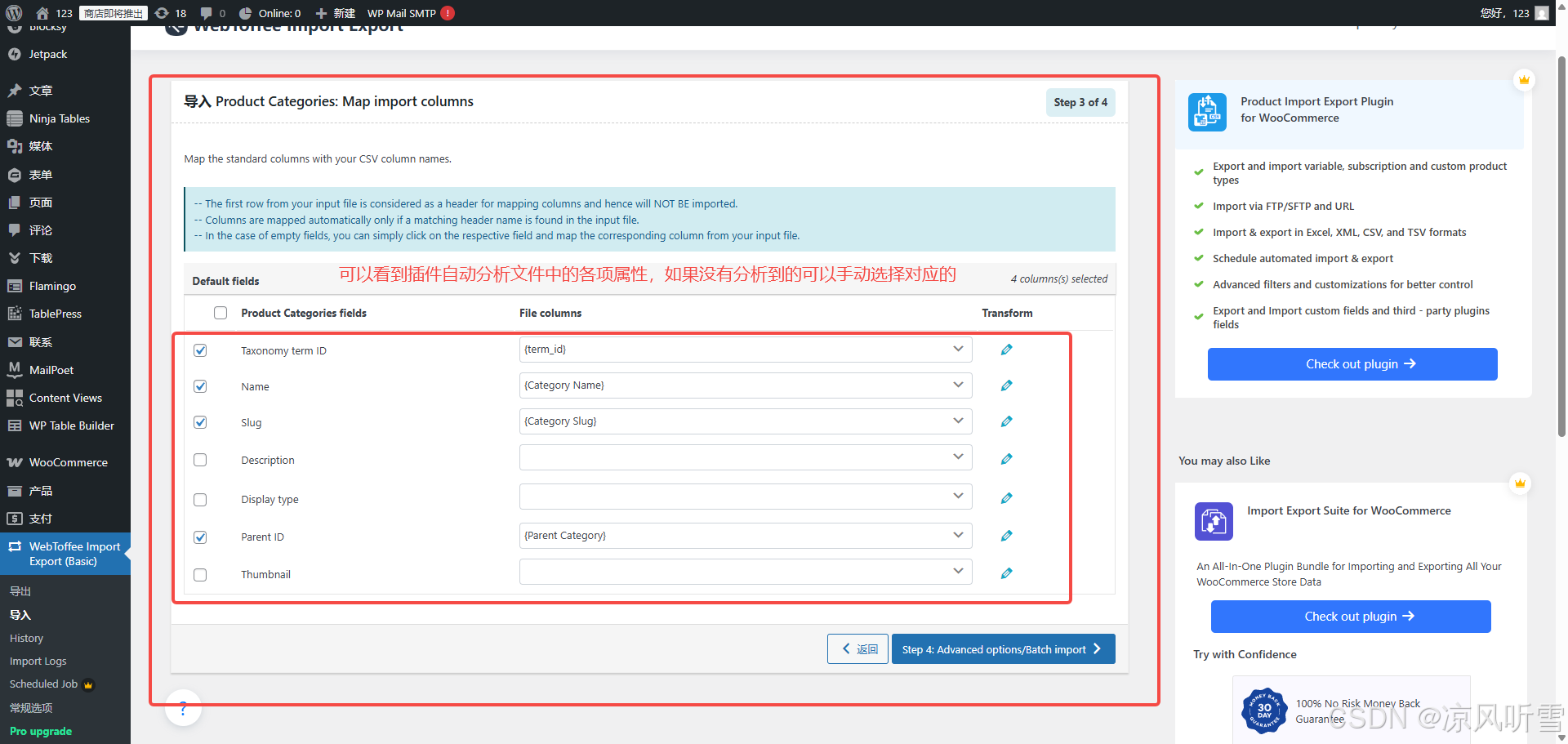Open the {Parent Category} file column dropdown

pyautogui.click(x=746, y=536)
